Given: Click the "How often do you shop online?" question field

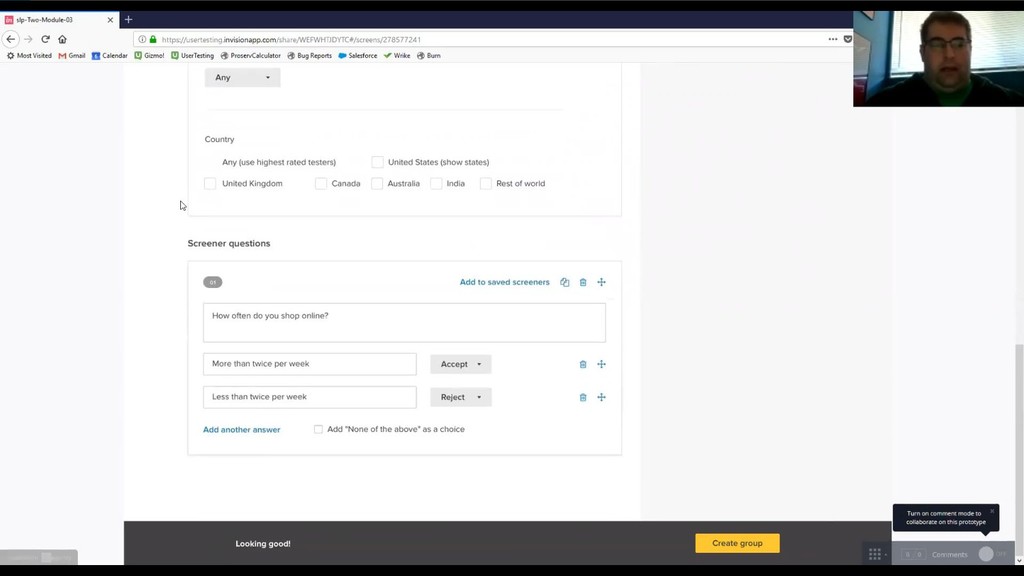Looking at the screenshot, I should [x=404, y=323].
